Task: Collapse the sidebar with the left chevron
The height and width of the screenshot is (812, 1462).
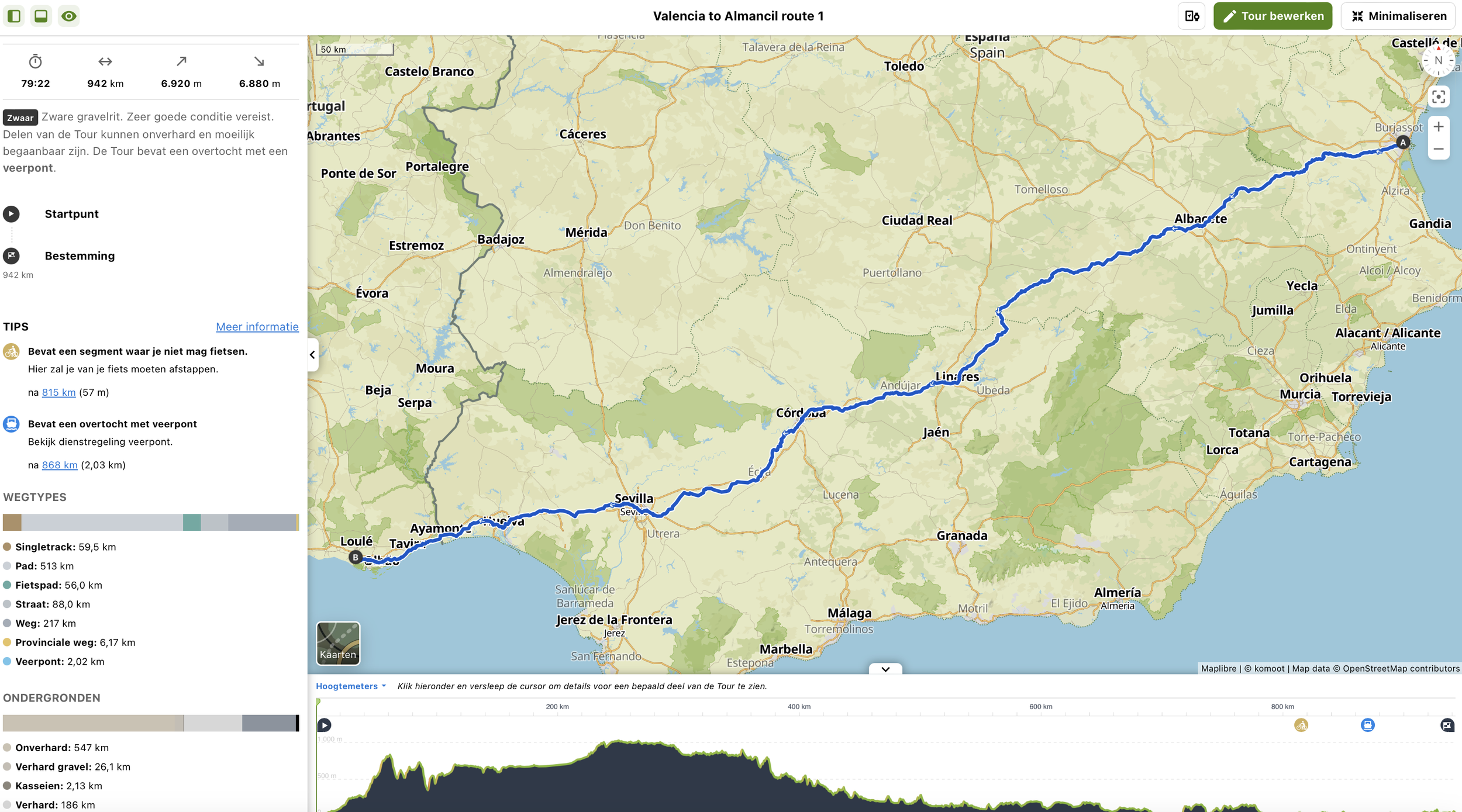Action: click(x=312, y=355)
